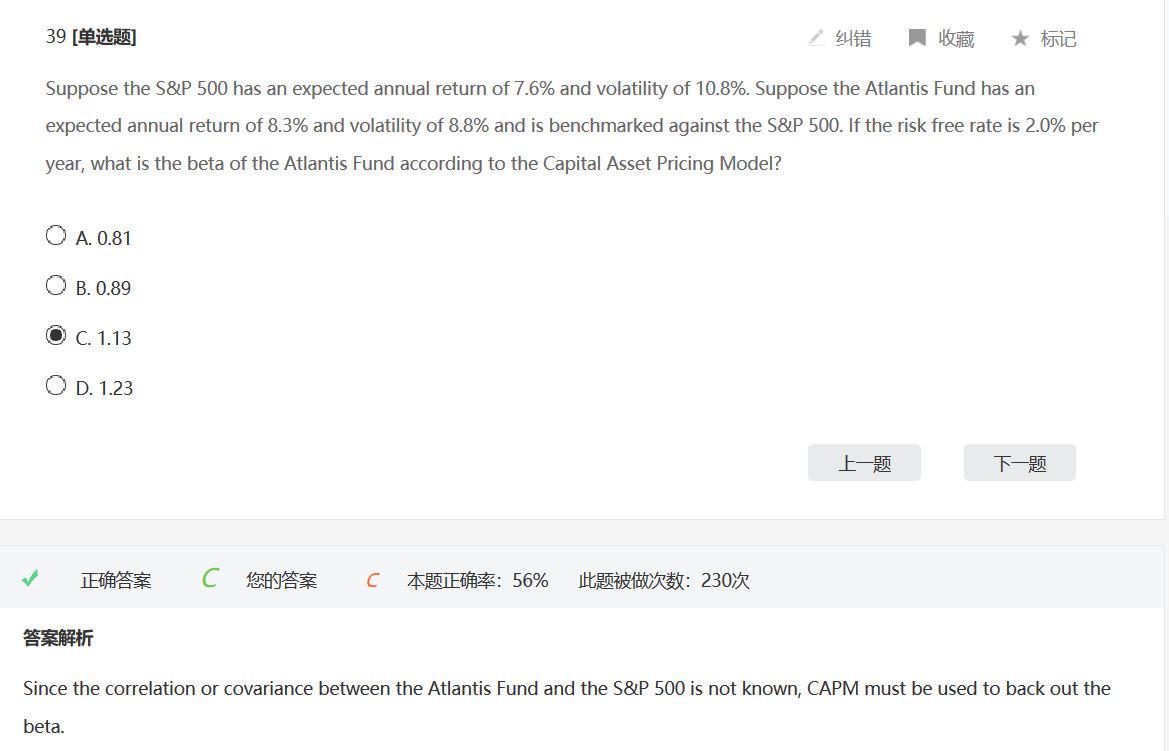Go to previous question with 上一题

[x=864, y=463]
